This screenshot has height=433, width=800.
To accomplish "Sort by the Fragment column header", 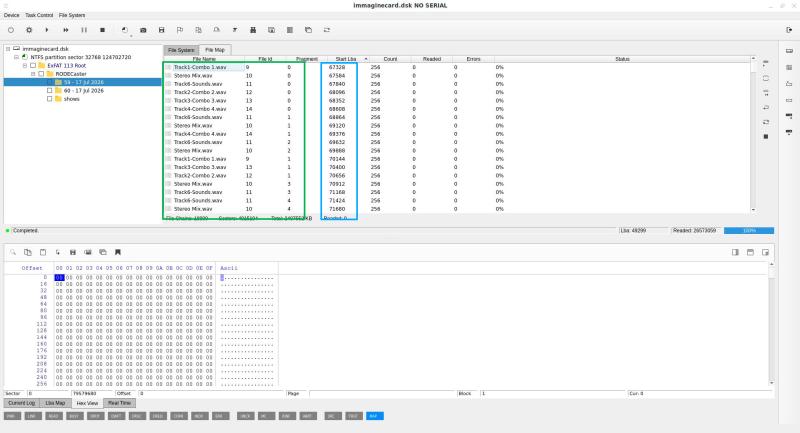I will 306,59.
